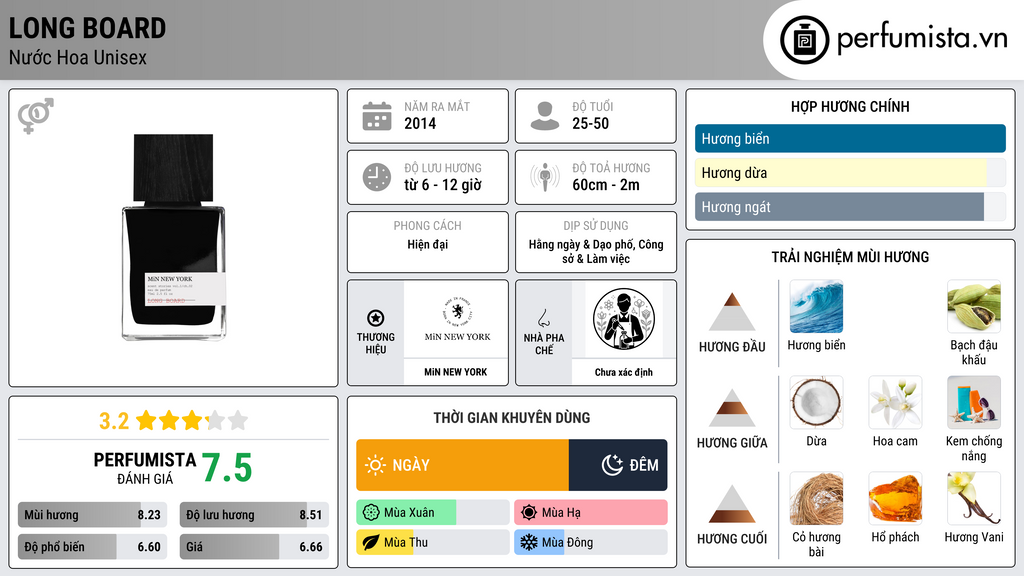
Task: Open the Kem chống nắng sunscreen image
Action: tap(974, 402)
